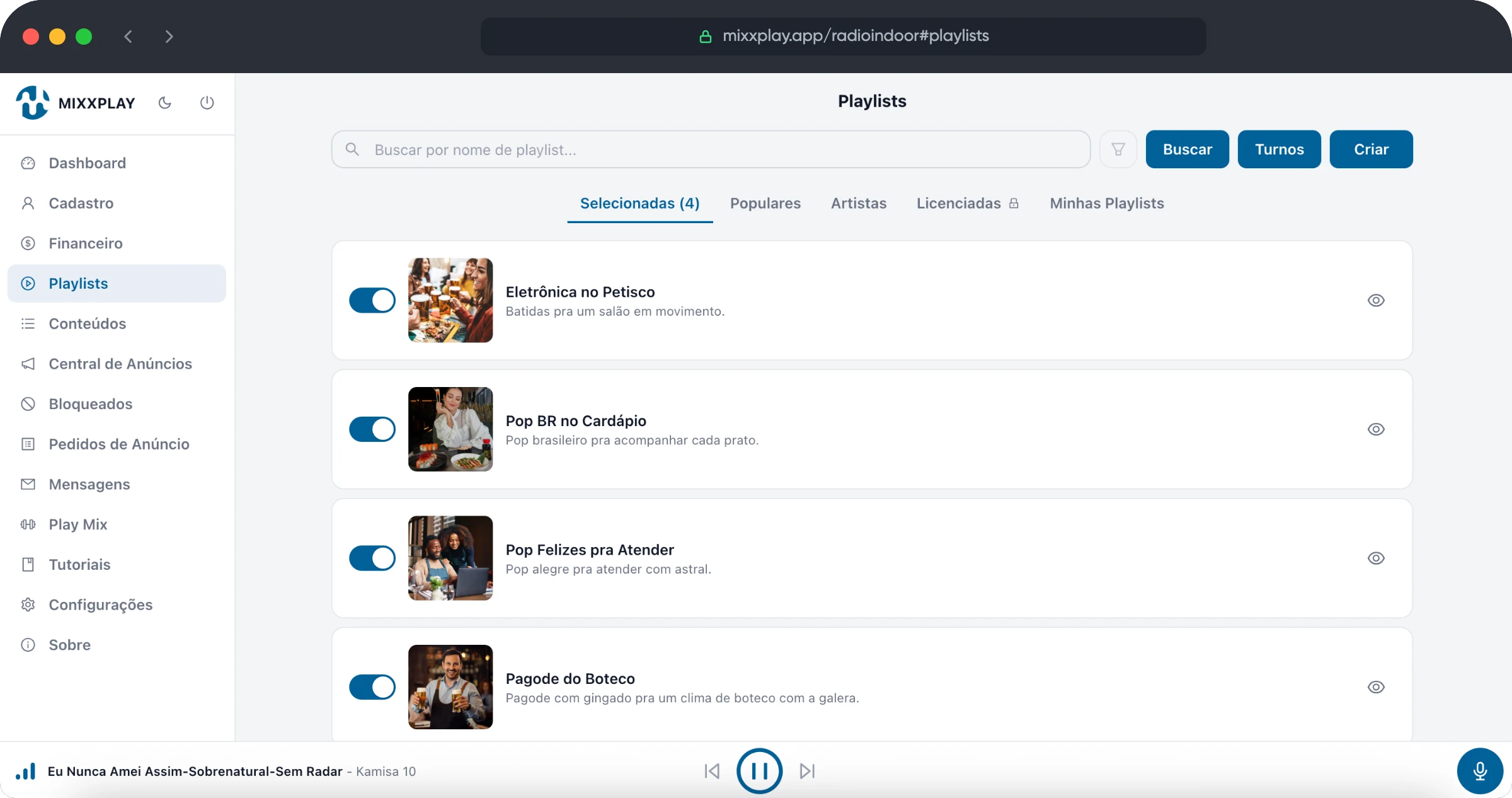Screen dimensions: 1512x798
Task: Open the Licenciadas locked tab
Action: click(x=968, y=204)
